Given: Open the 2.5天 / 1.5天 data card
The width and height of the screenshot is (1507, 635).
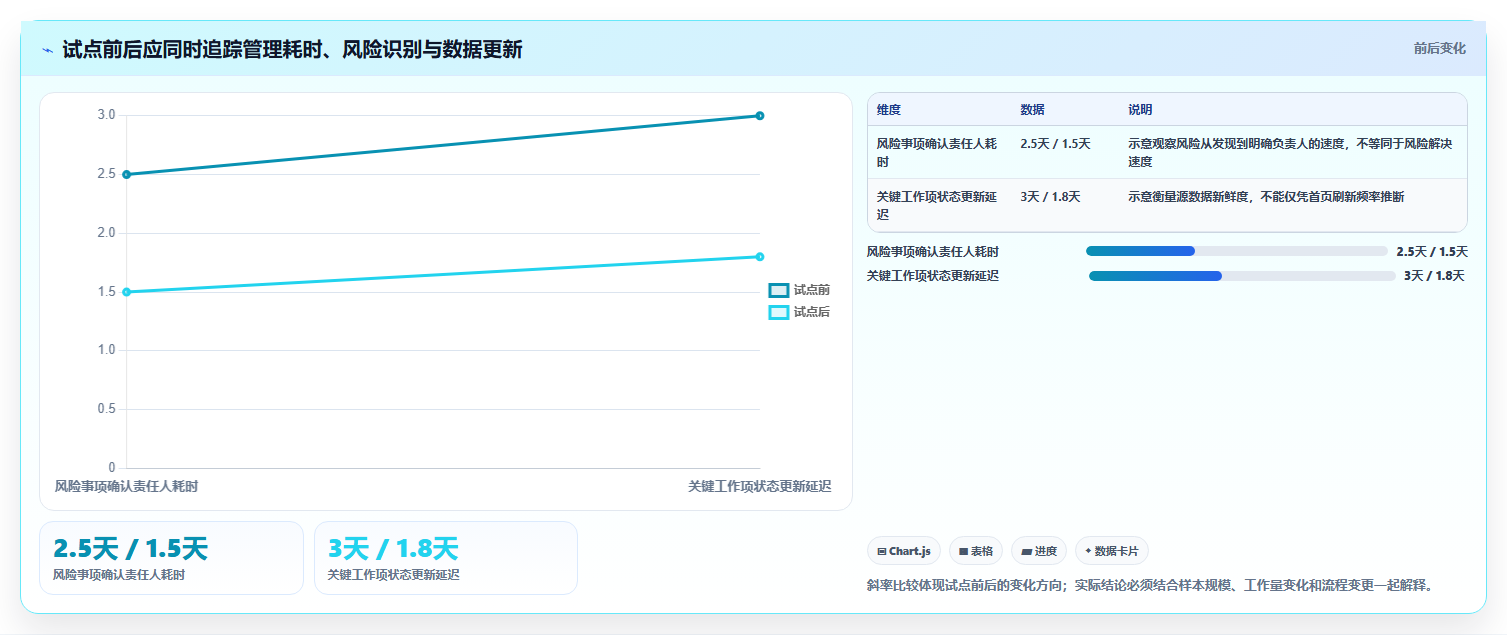Looking at the screenshot, I should tap(171, 558).
